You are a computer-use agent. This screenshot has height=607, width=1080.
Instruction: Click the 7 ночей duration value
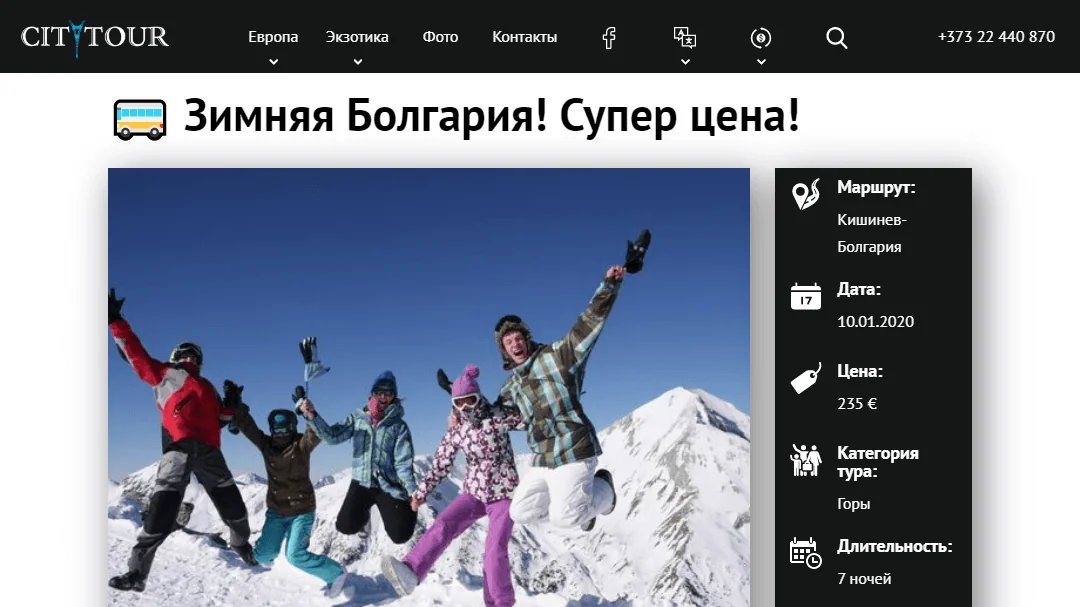pyautogui.click(x=864, y=579)
